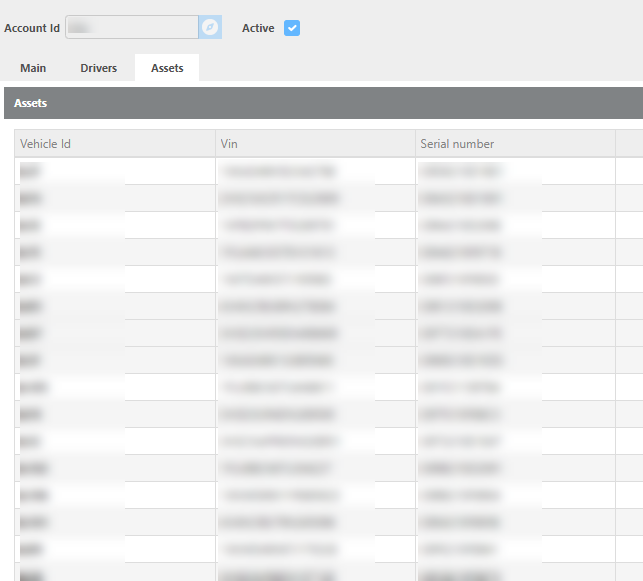Click the Account Id input field

(x=131, y=28)
